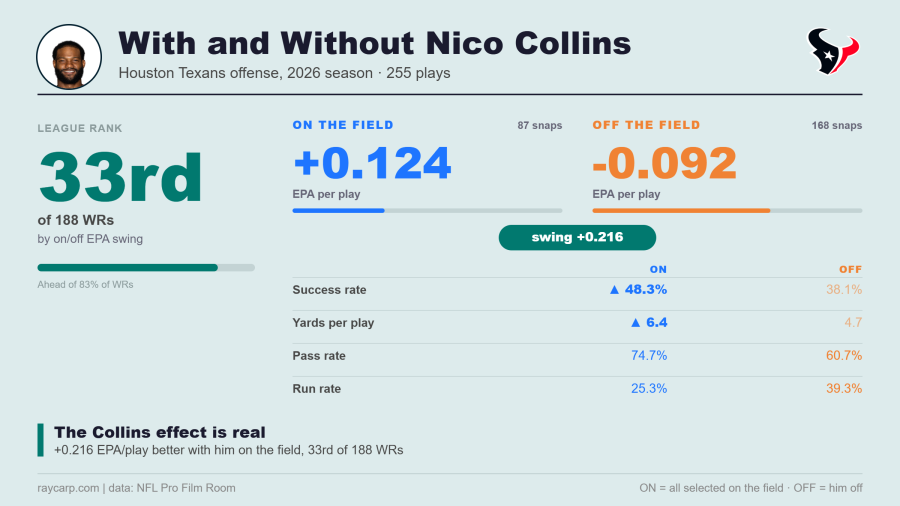Viewport: 900px width, 506px height.
Task: Click the yards per play up-arrow triangle
Action: [x=635, y=322]
